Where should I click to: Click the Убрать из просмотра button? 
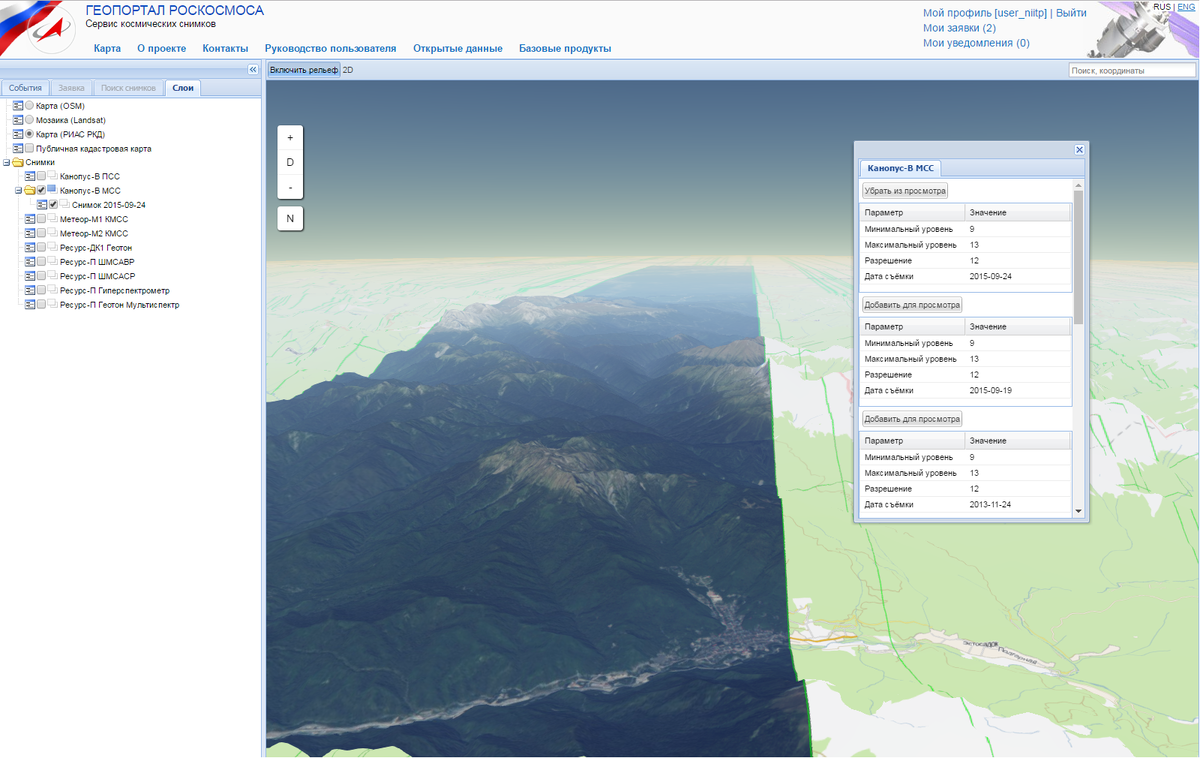(905, 190)
